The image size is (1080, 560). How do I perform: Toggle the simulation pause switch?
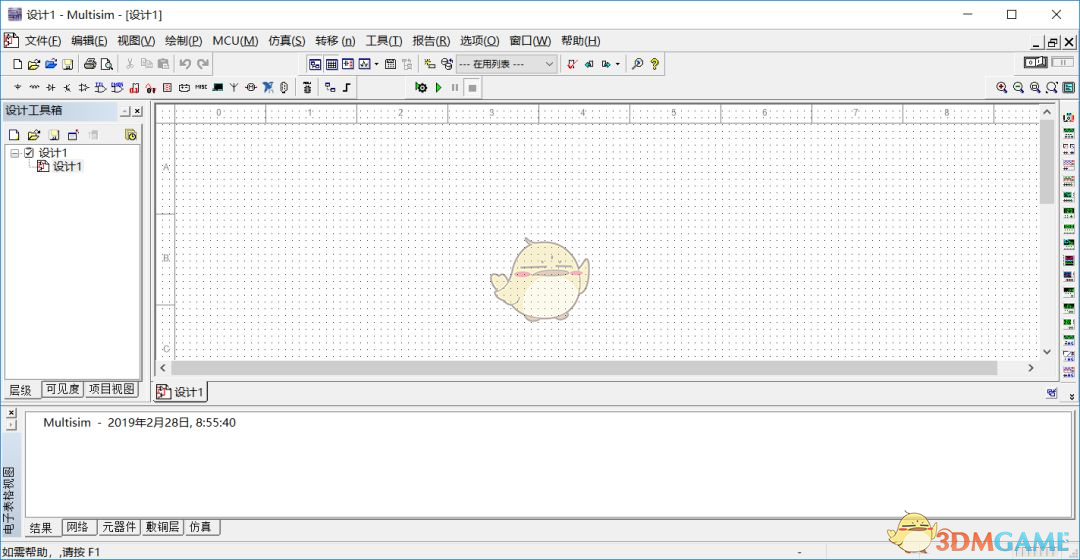point(1063,63)
